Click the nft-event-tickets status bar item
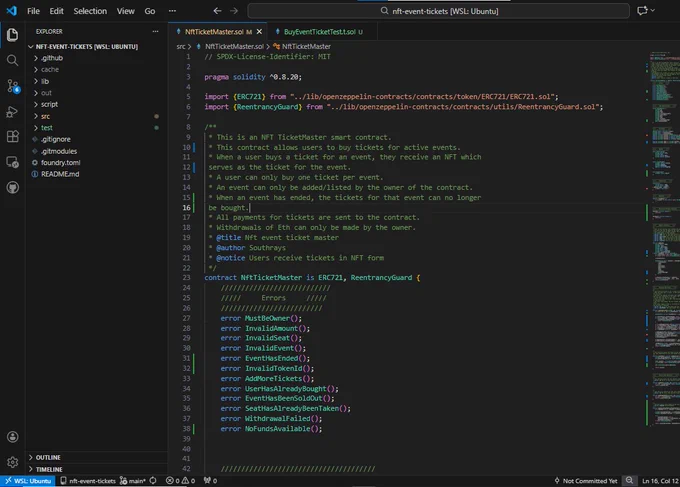 (x=88, y=480)
